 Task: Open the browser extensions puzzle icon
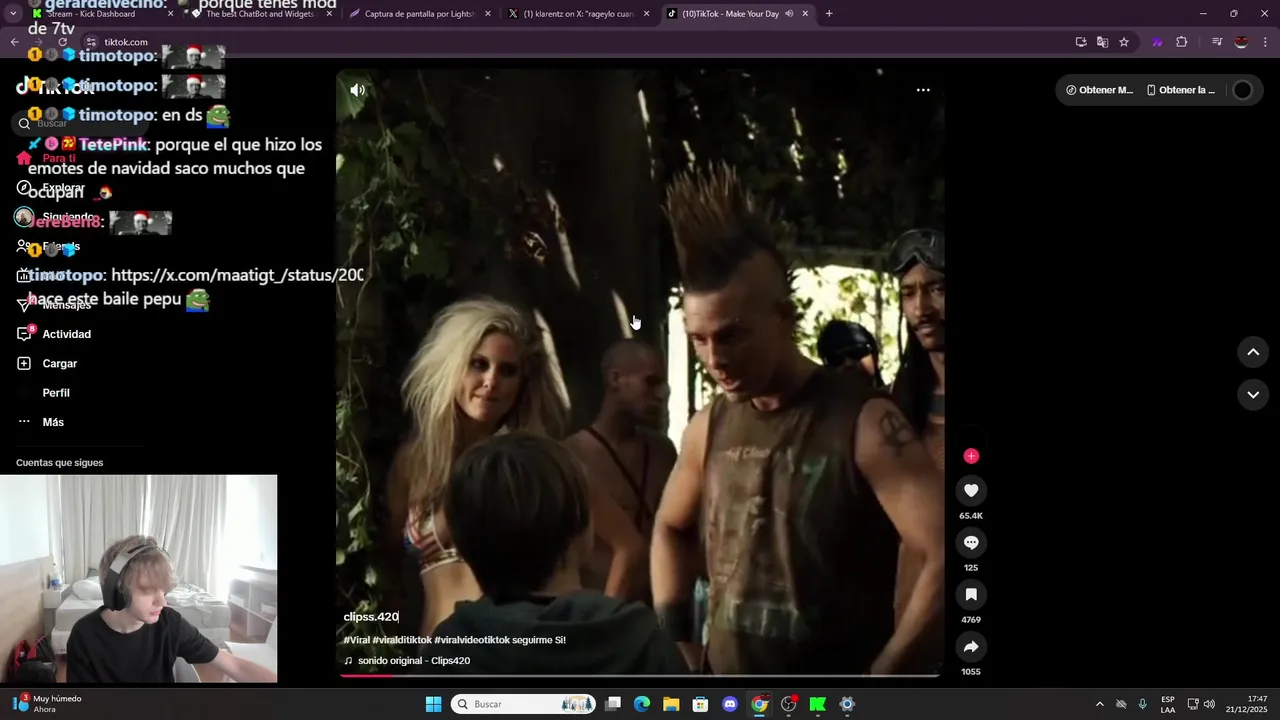(1182, 42)
